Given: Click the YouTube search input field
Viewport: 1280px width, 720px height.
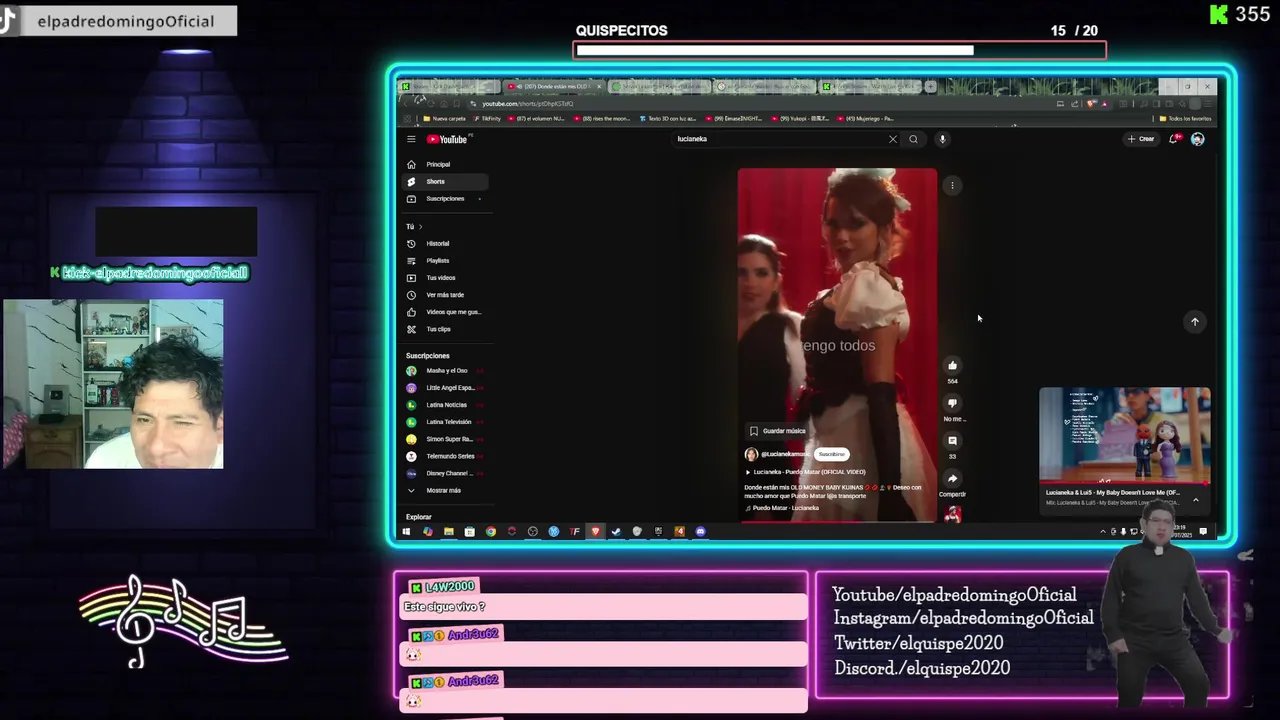Looking at the screenshot, I should click(x=780, y=139).
